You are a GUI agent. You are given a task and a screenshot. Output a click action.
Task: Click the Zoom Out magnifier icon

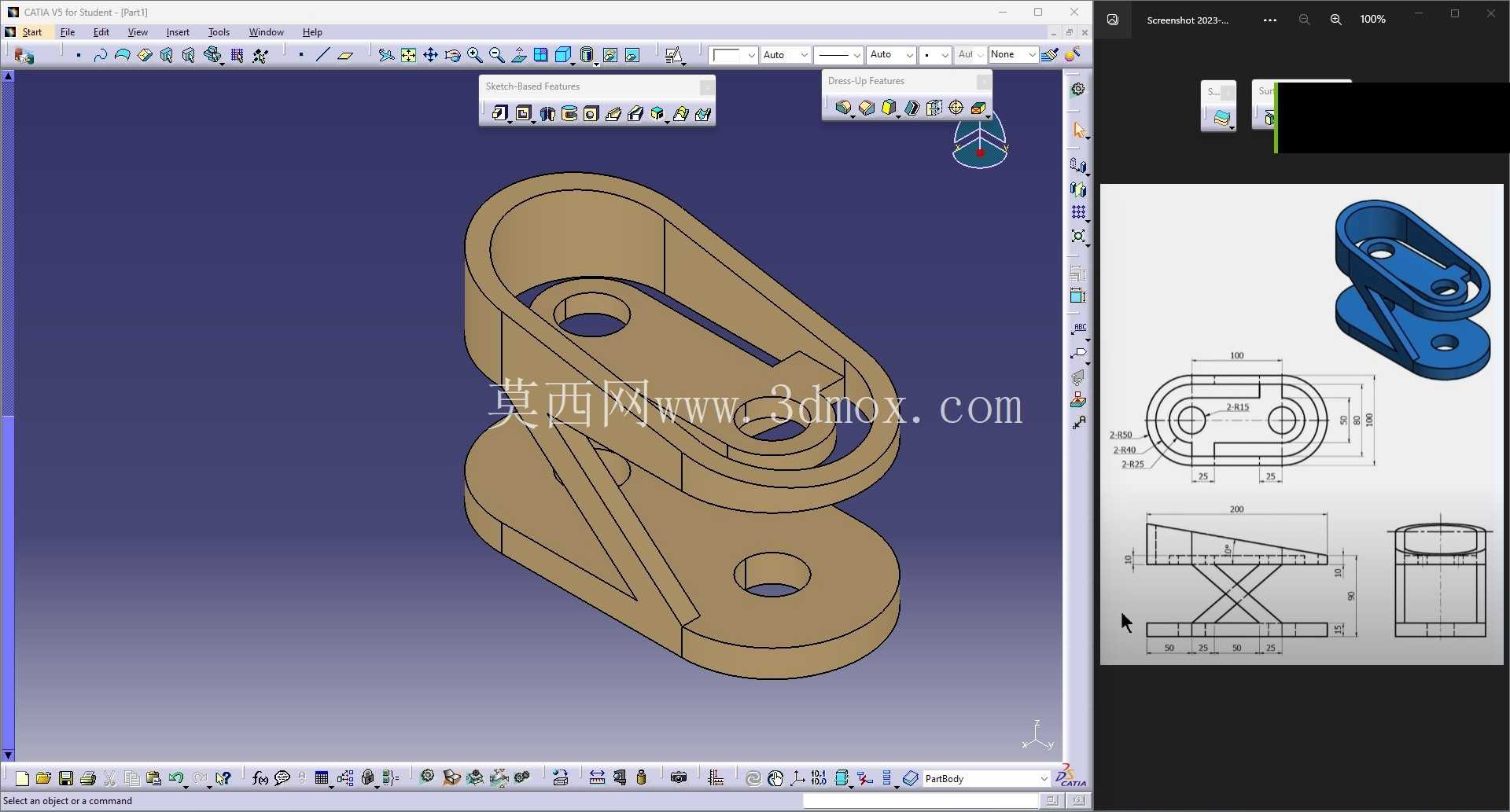pos(496,55)
